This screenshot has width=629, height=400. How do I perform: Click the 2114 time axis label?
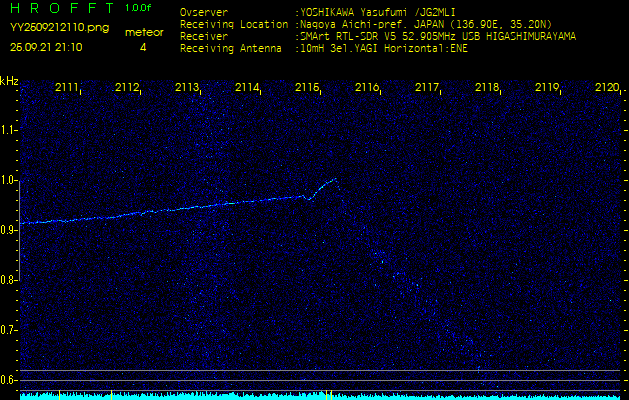coord(246,87)
